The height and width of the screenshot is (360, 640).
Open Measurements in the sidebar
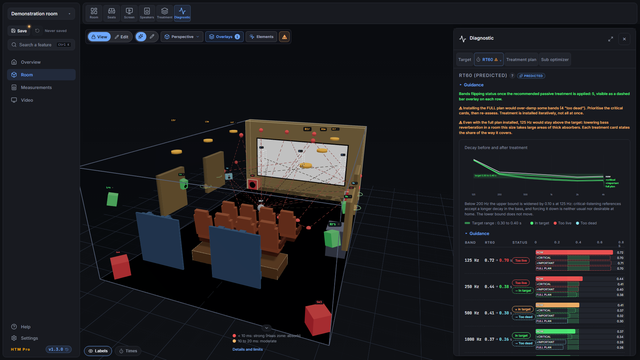(x=41, y=87)
